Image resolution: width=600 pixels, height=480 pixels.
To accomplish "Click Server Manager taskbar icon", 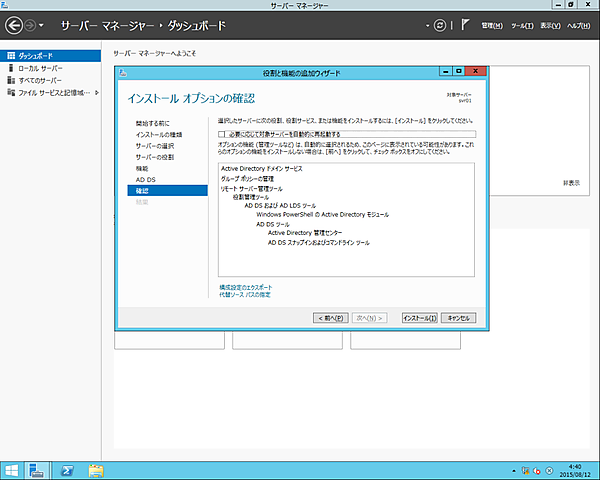I will pyautogui.click(x=37, y=470).
